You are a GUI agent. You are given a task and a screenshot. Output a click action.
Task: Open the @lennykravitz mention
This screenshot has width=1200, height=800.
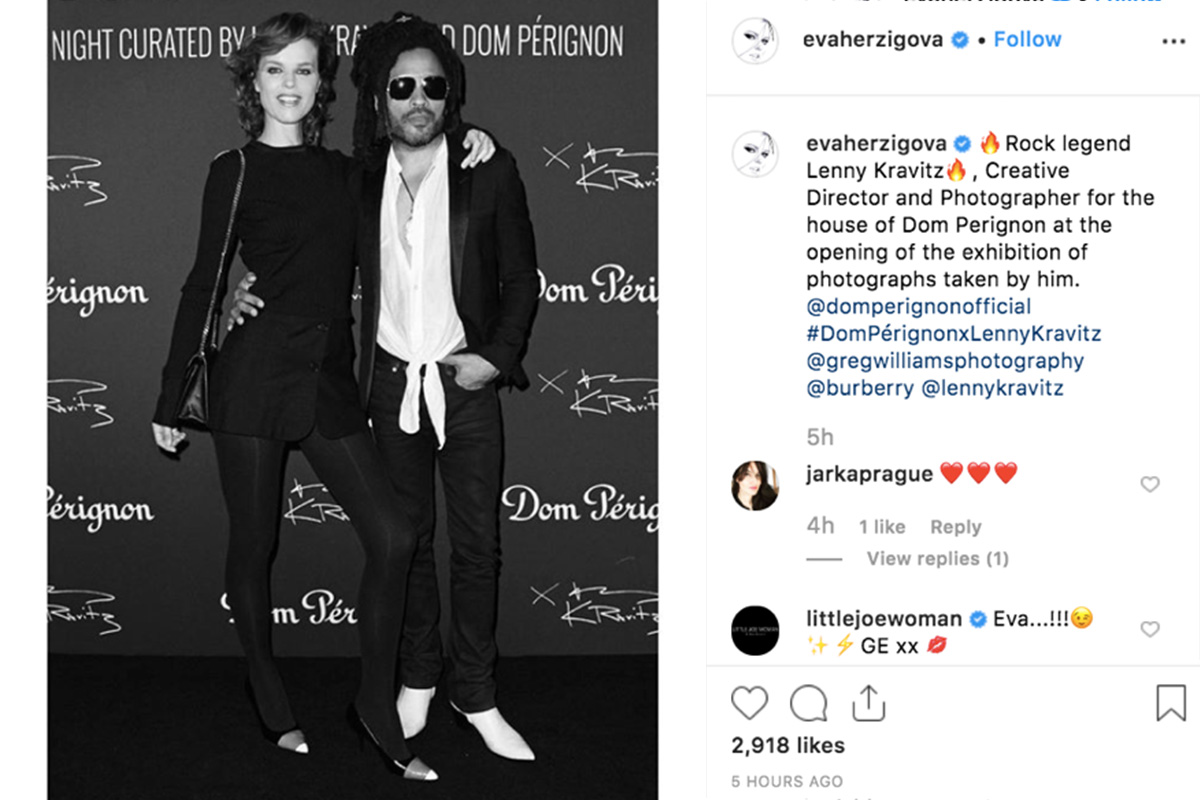coord(992,388)
